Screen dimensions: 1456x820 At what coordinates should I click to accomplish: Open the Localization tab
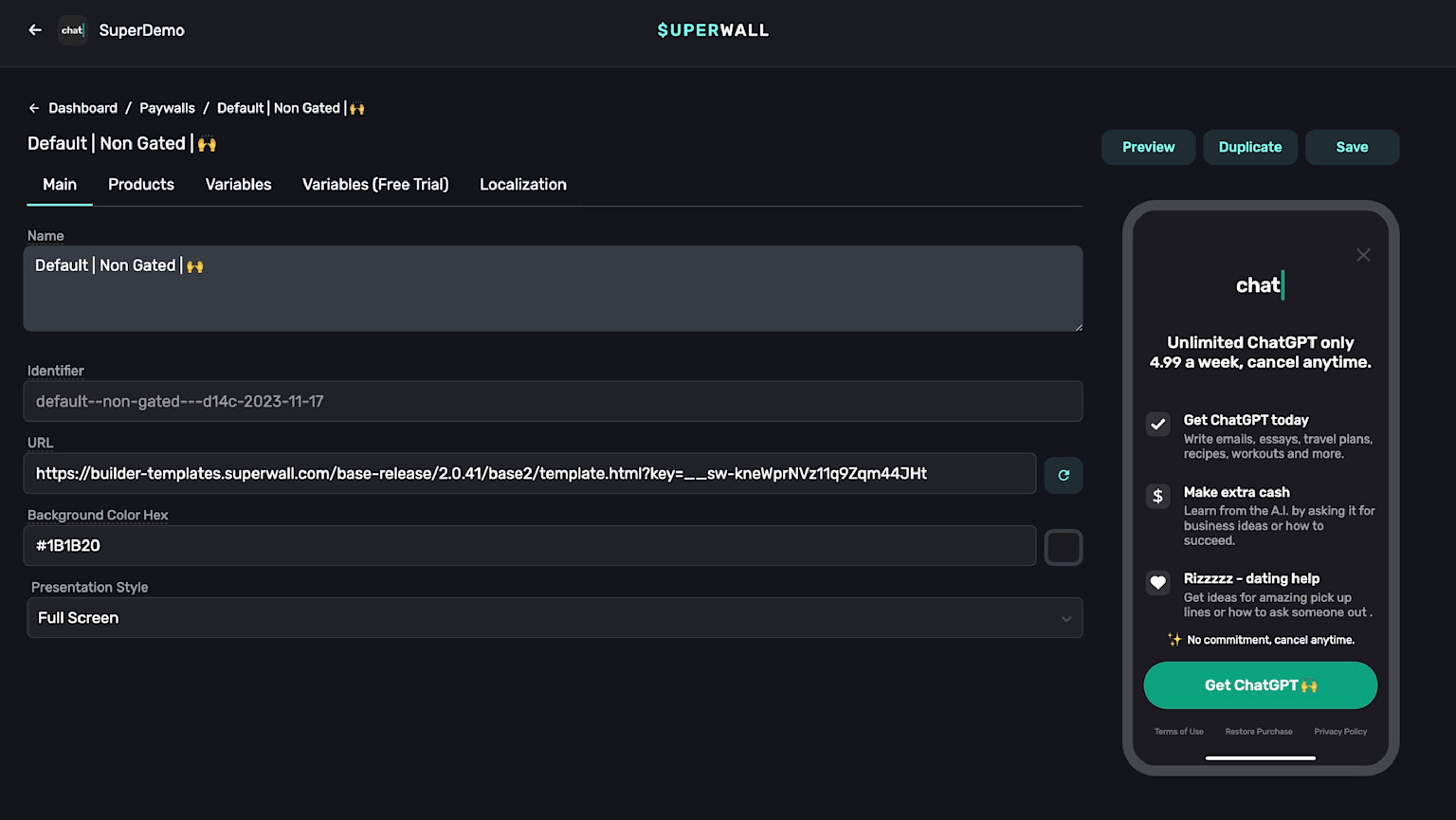coord(523,185)
